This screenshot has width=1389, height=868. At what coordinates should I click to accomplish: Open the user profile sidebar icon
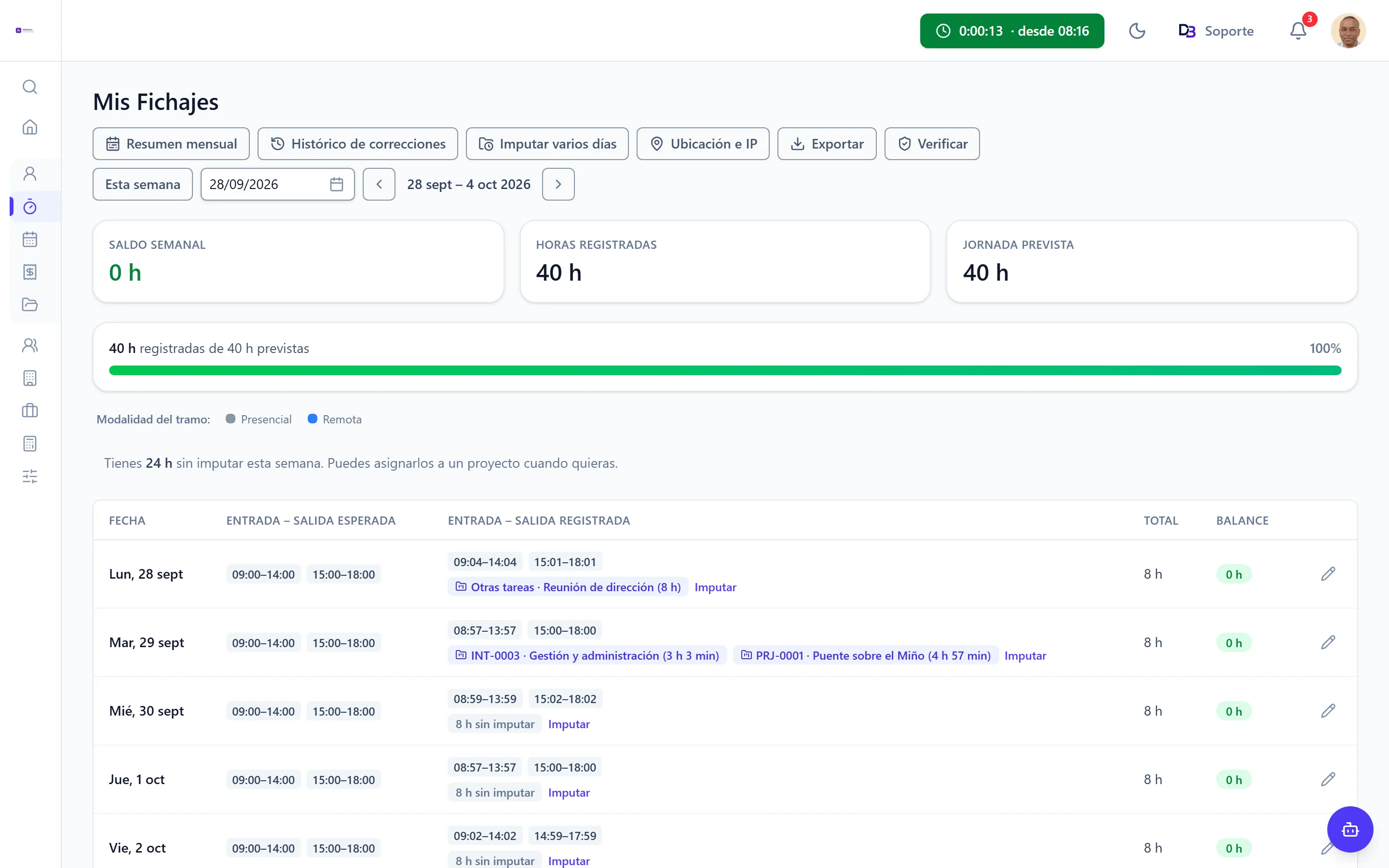click(30, 174)
